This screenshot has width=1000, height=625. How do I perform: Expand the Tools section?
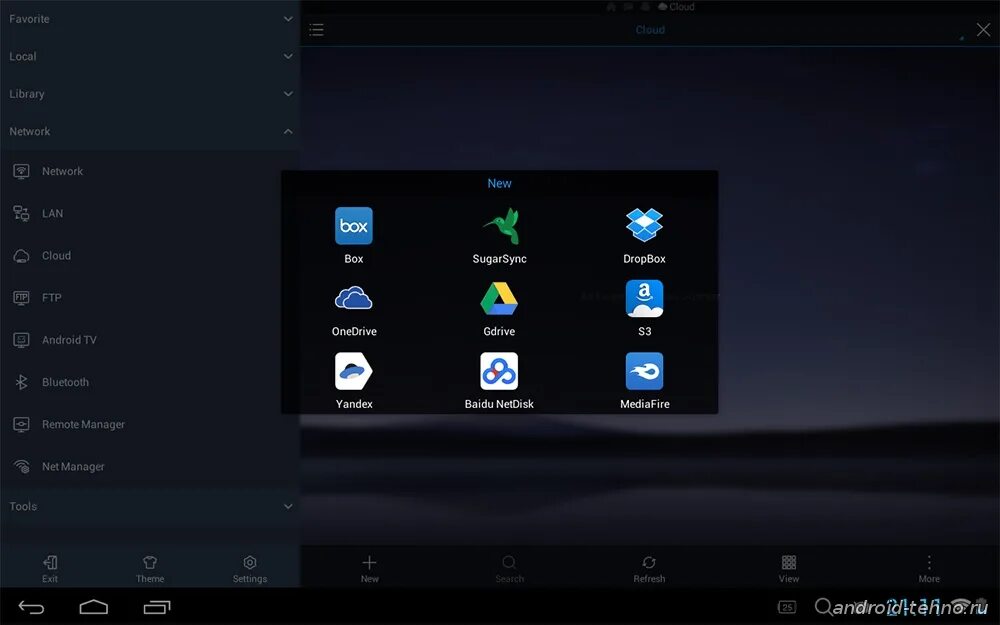(150, 506)
